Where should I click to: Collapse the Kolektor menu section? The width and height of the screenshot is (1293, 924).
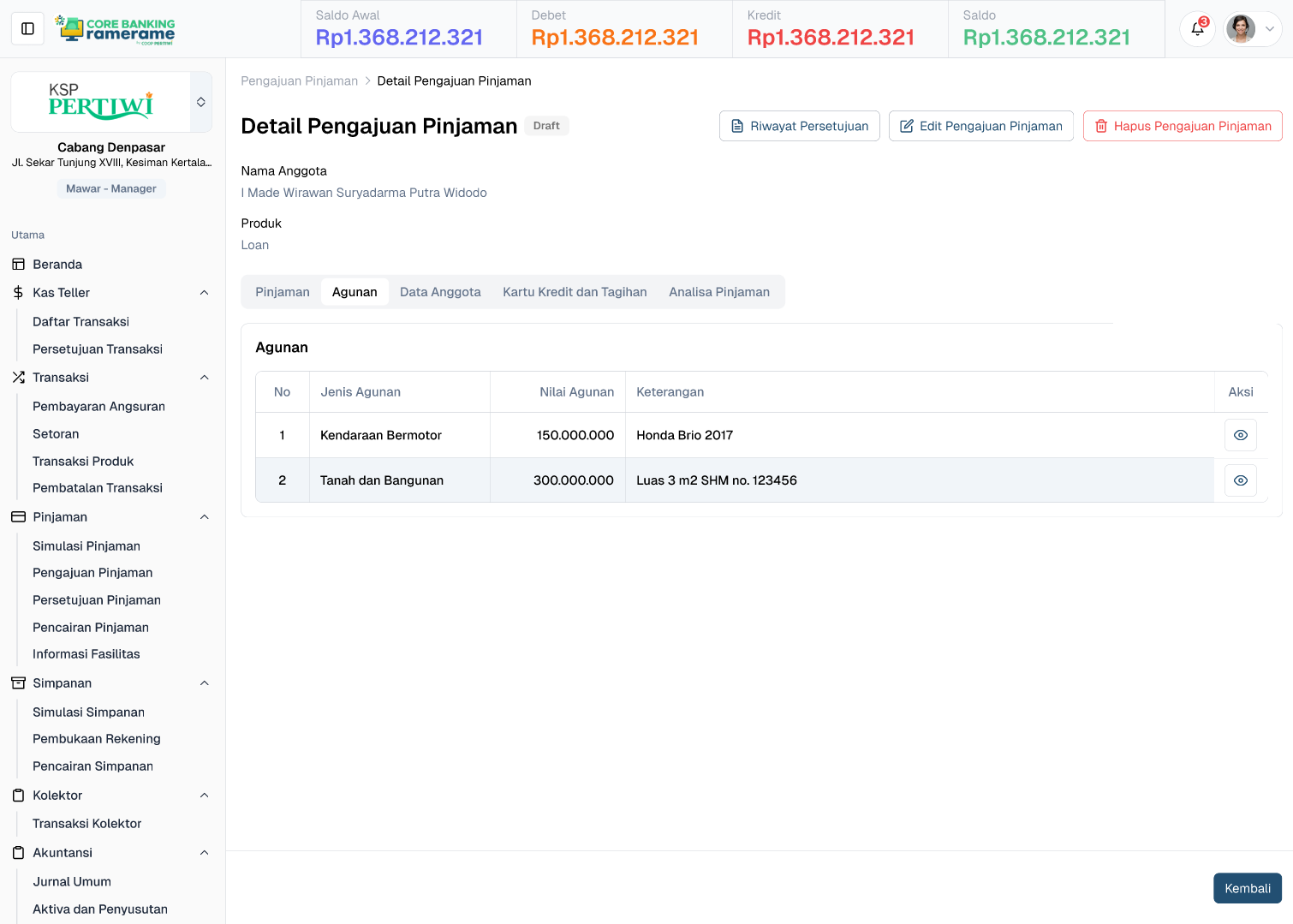coord(204,796)
